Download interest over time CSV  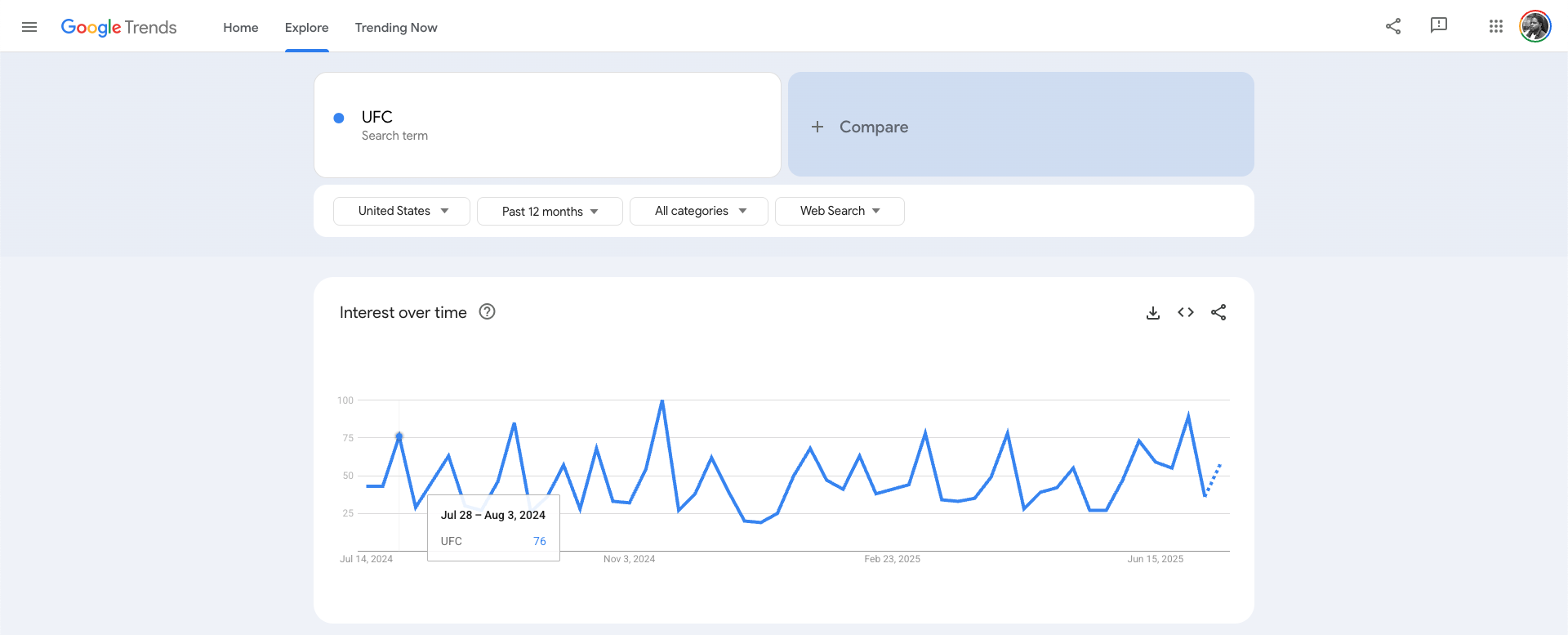[x=1153, y=313]
